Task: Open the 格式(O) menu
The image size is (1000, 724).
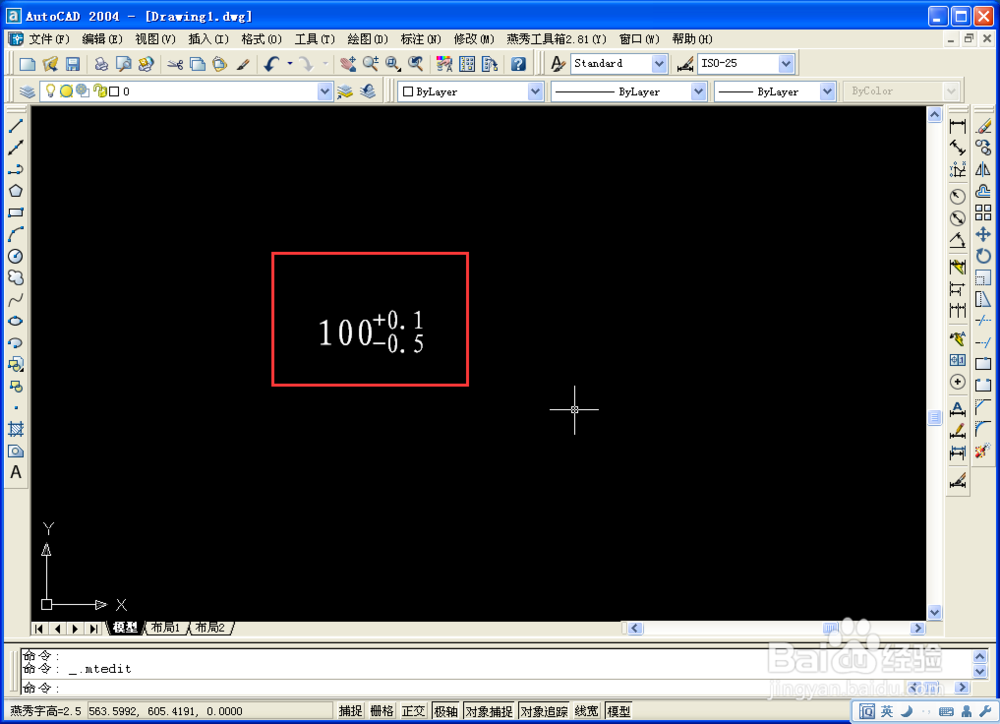Action: pyautogui.click(x=261, y=39)
